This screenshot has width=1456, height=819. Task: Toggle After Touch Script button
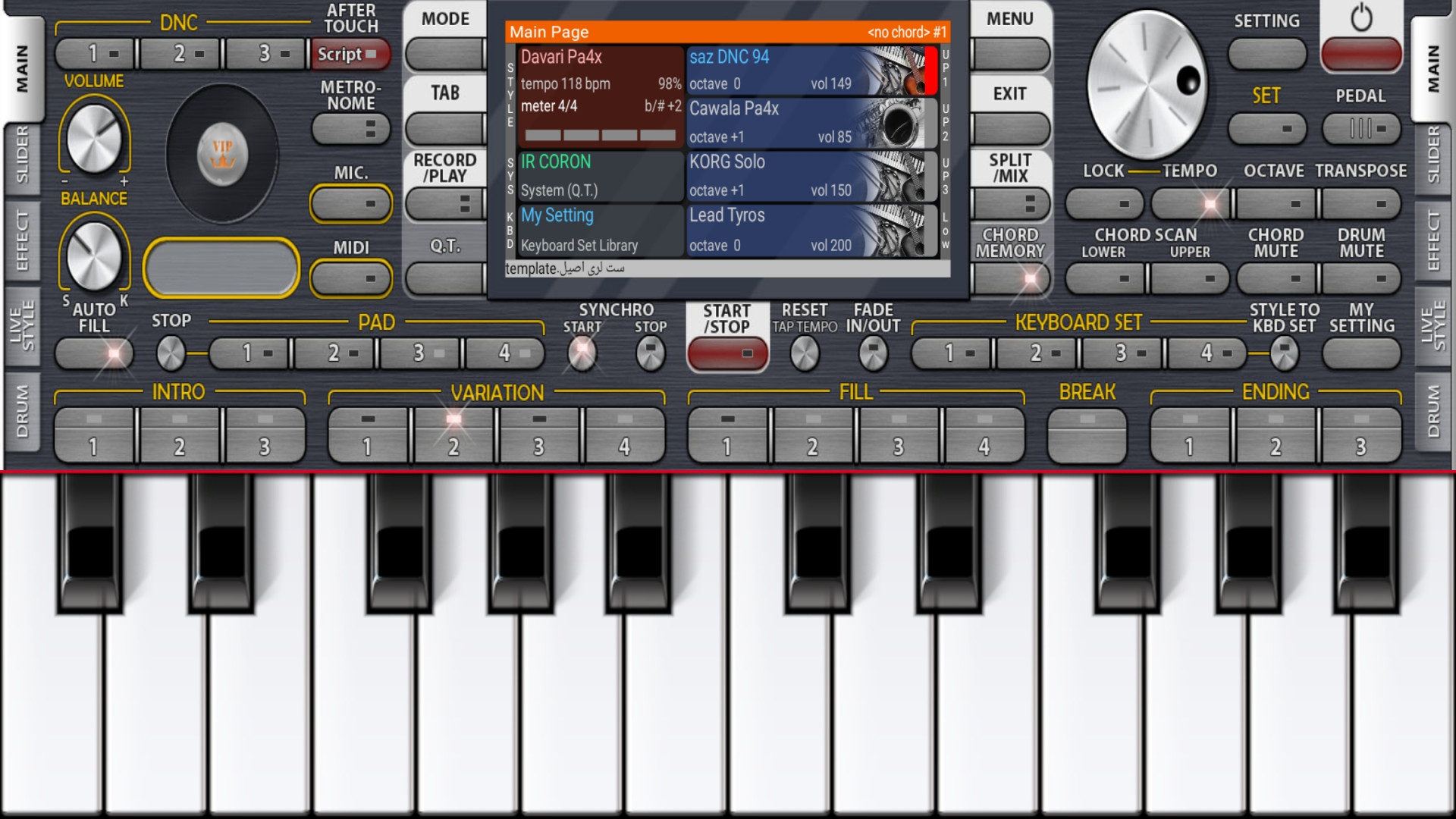350,54
